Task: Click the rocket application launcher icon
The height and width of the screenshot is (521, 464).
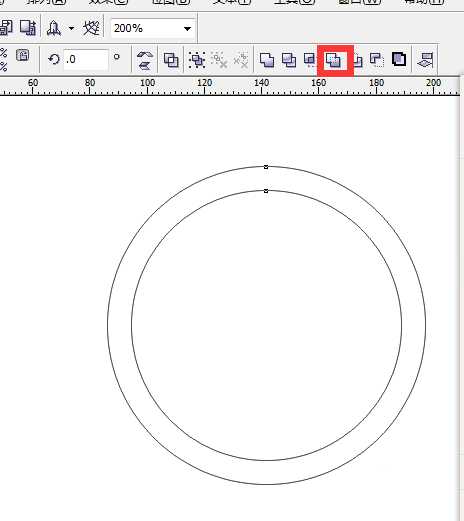Action: click(x=54, y=28)
